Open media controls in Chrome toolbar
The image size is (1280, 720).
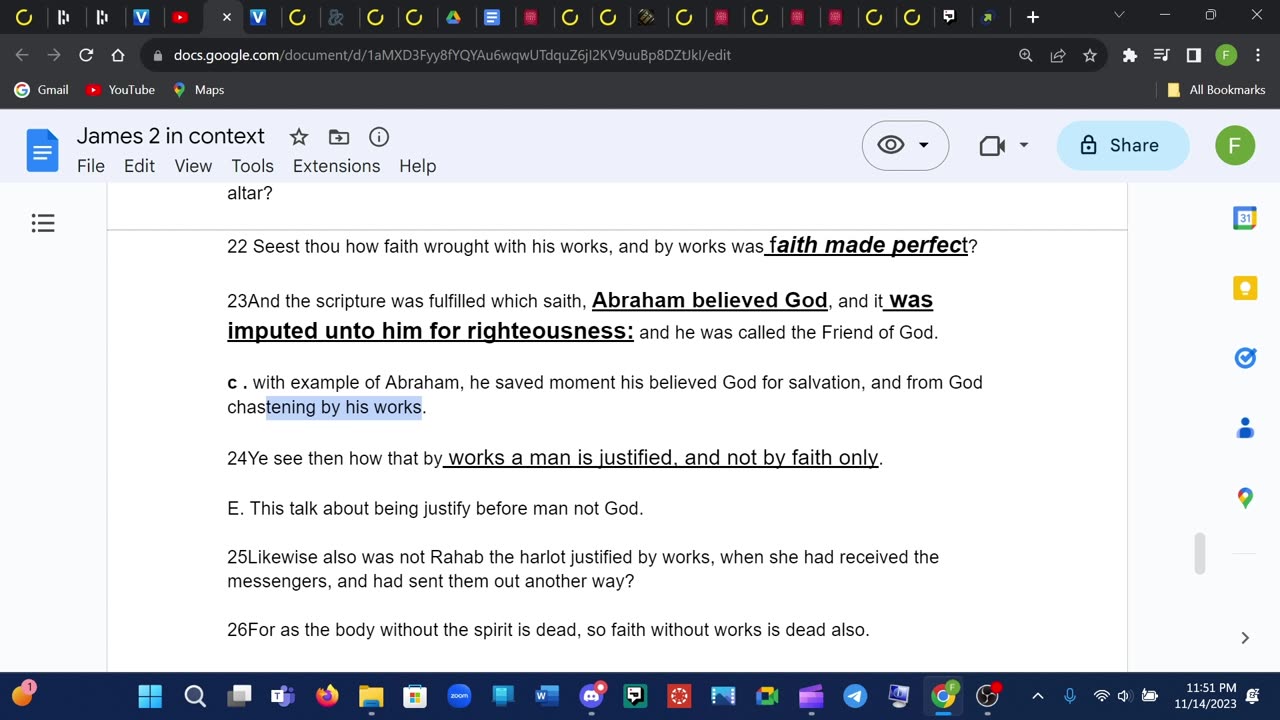[x=1161, y=56]
